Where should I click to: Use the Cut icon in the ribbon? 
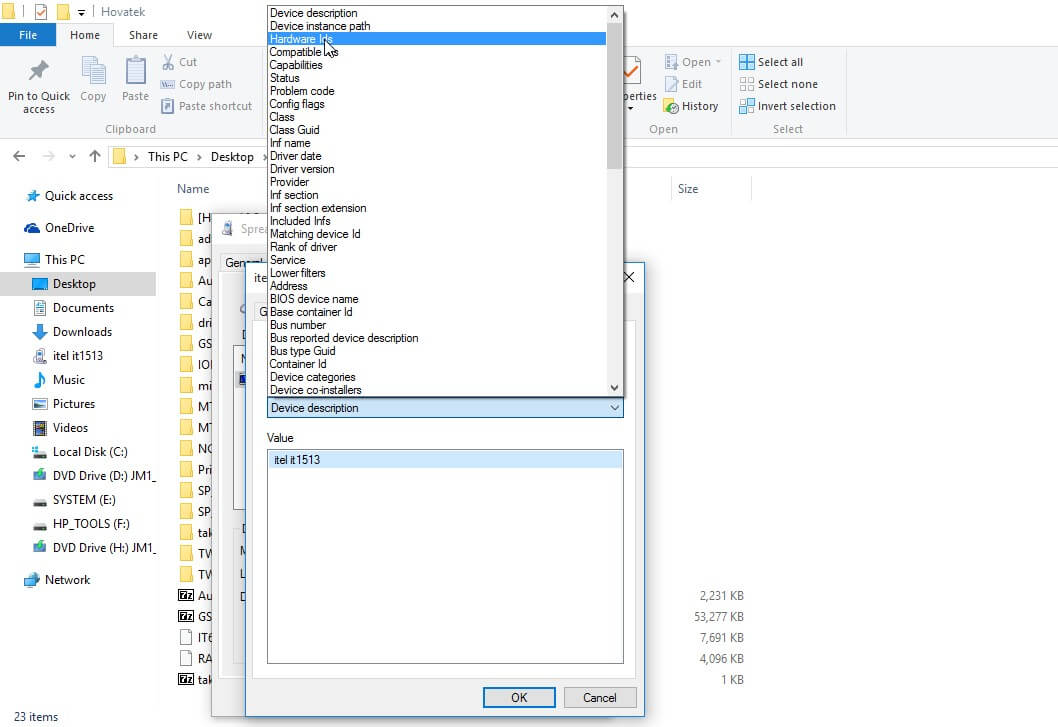click(168, 61)
